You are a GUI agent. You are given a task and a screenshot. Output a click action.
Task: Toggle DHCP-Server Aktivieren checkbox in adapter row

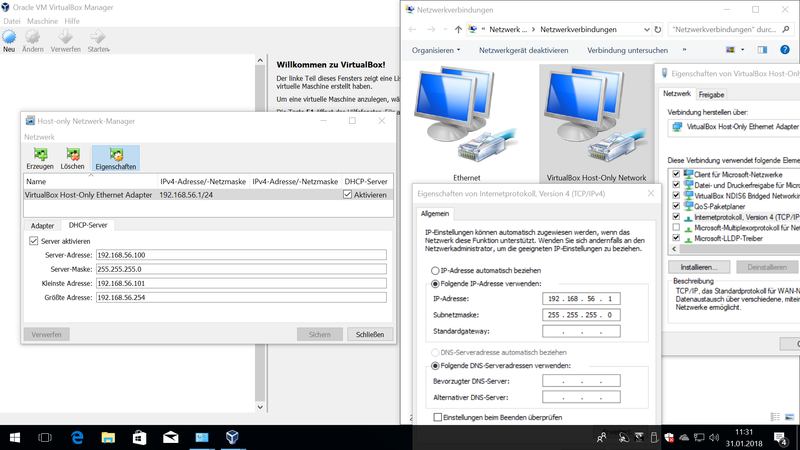point(347,194)
